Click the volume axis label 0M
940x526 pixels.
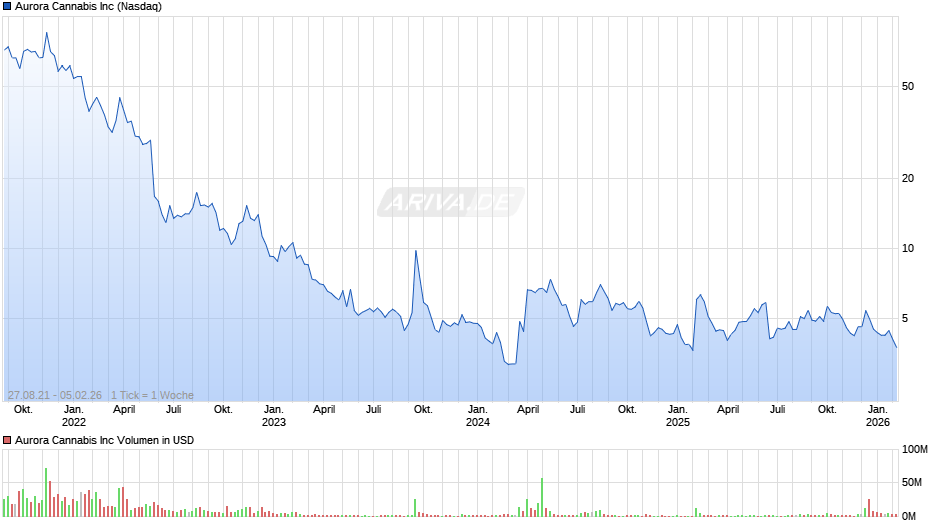[909, 516]
